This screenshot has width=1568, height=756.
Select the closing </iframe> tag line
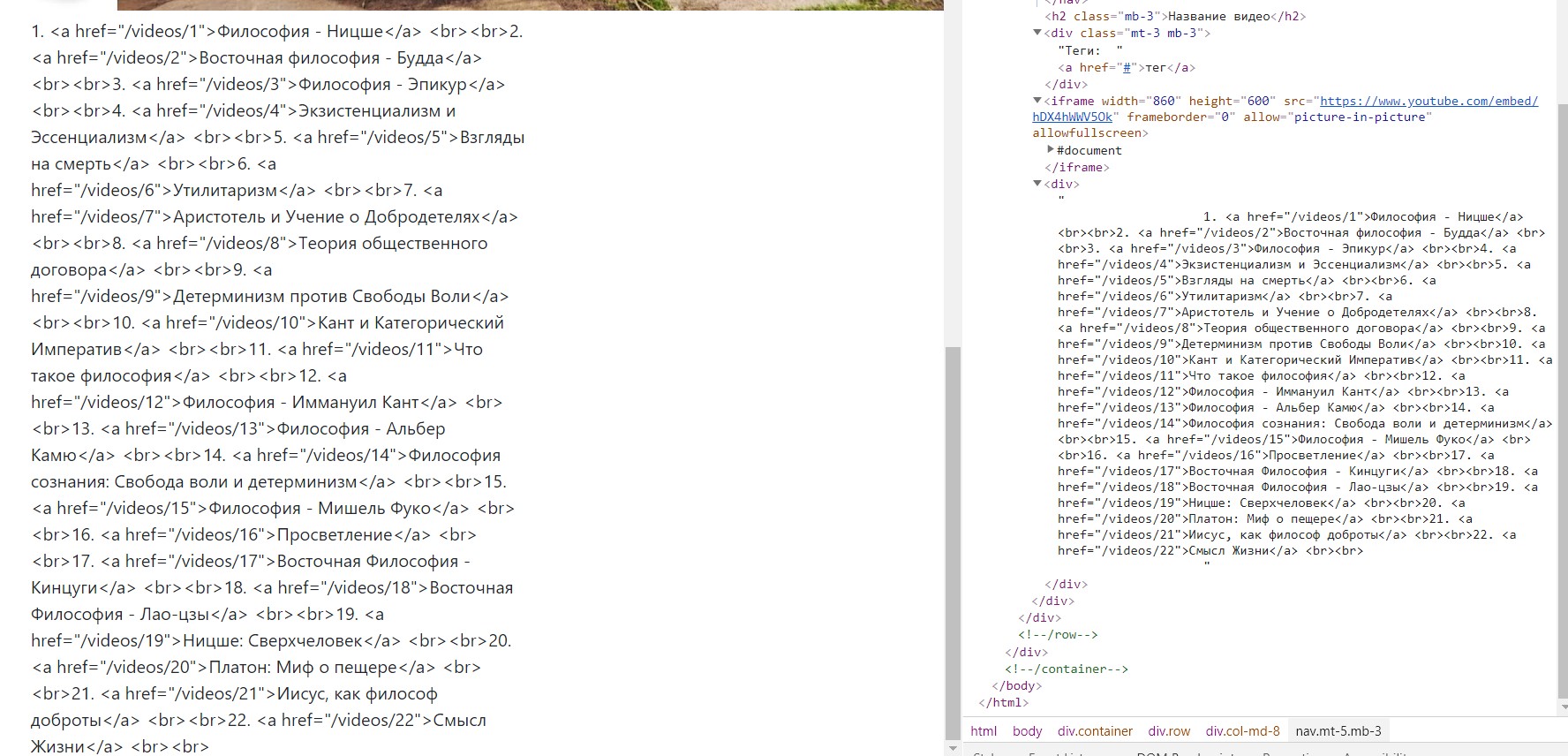click(x=1077, y=167)
